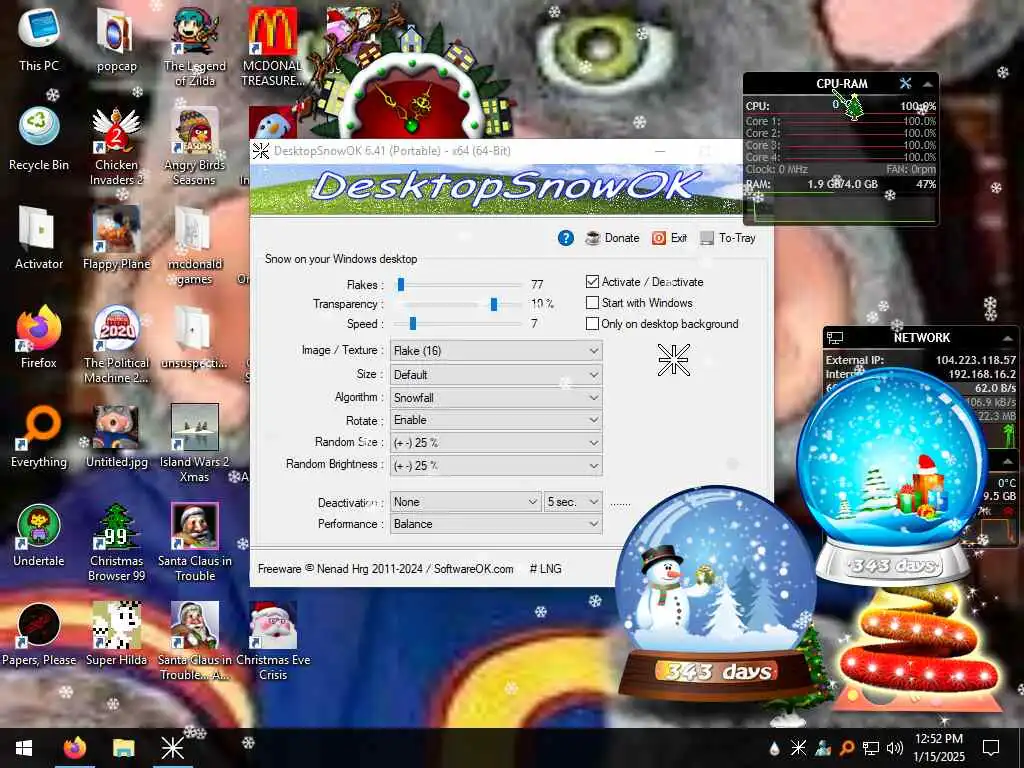
Task: Select the Papers, Please shortcut
Action: point(39,635)
